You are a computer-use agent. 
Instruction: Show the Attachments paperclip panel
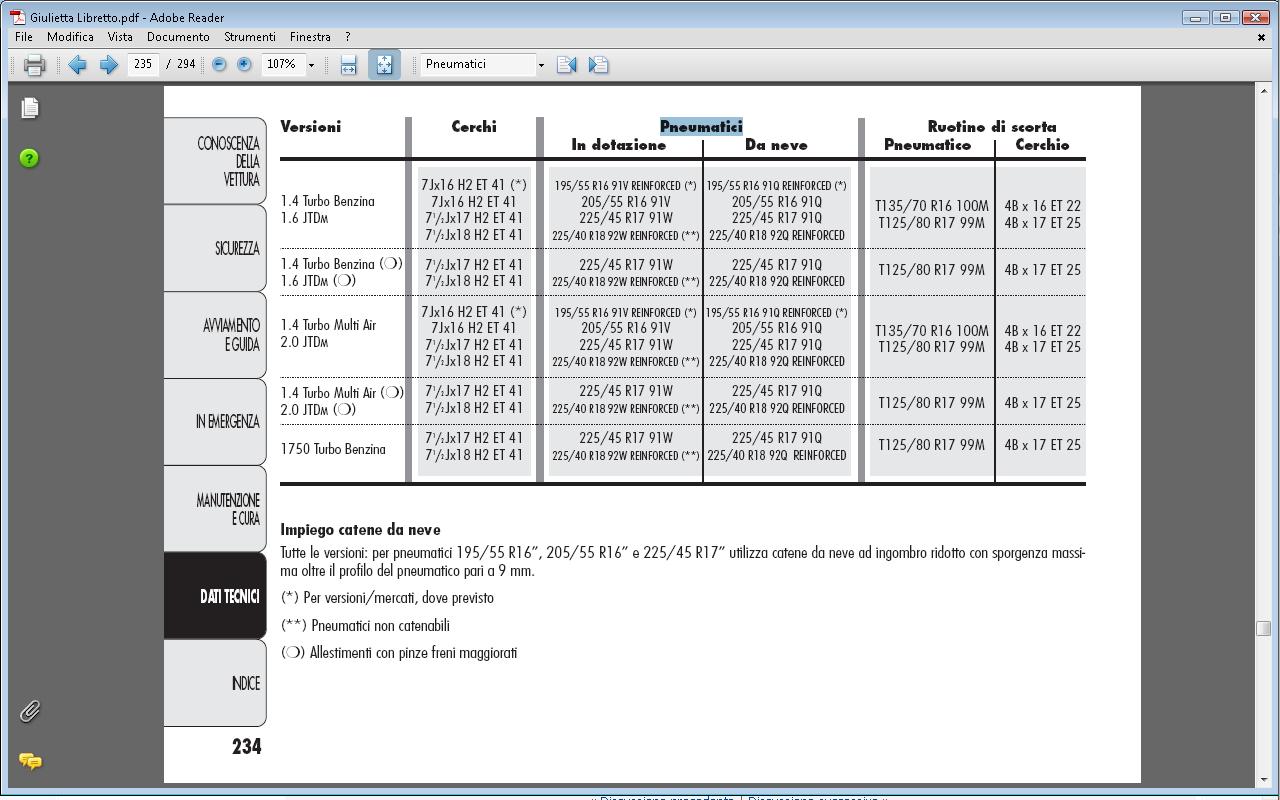[30, 711]
